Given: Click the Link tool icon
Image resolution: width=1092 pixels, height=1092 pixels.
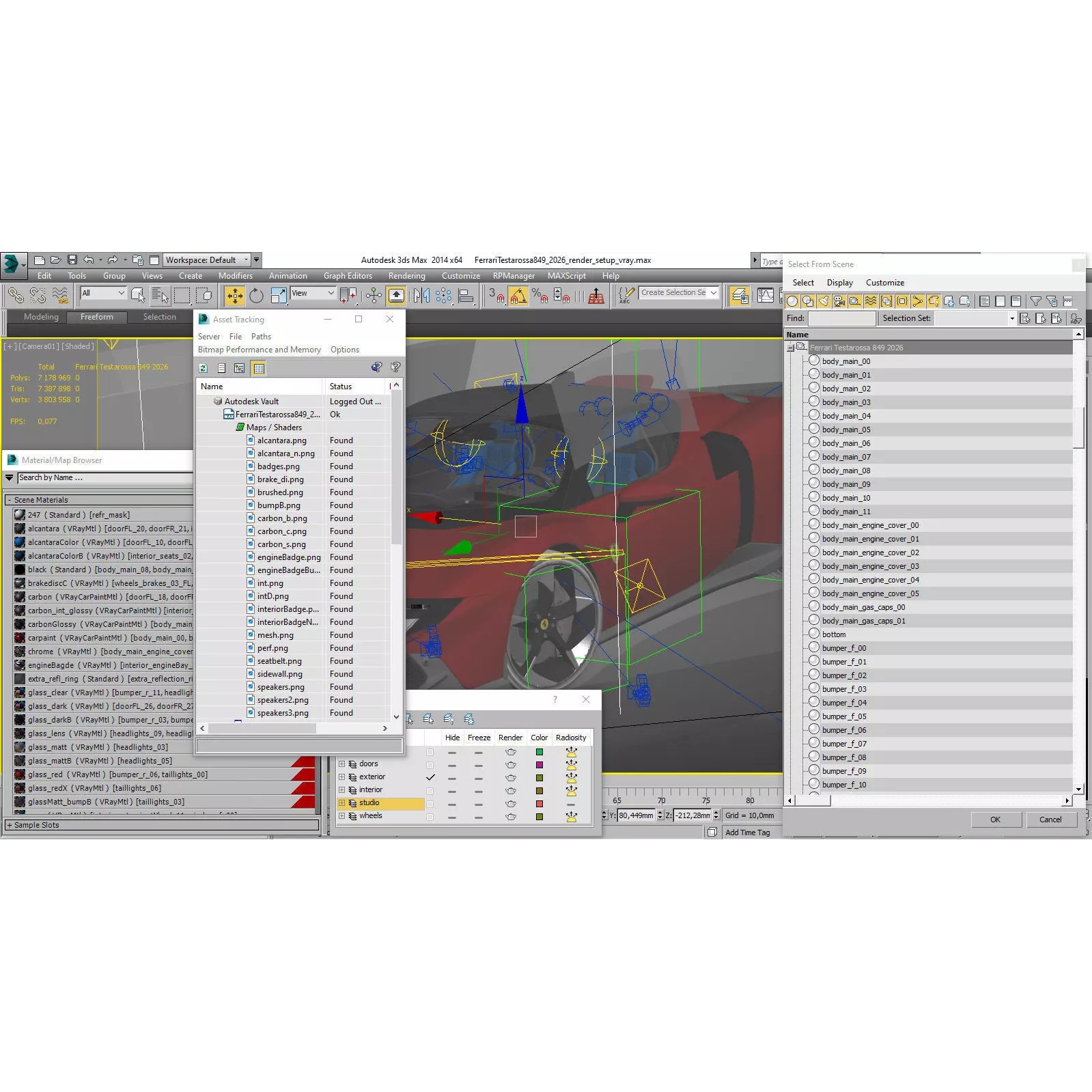Looking at the screenshot, I should pyautogui.click(x=15, y=296).
